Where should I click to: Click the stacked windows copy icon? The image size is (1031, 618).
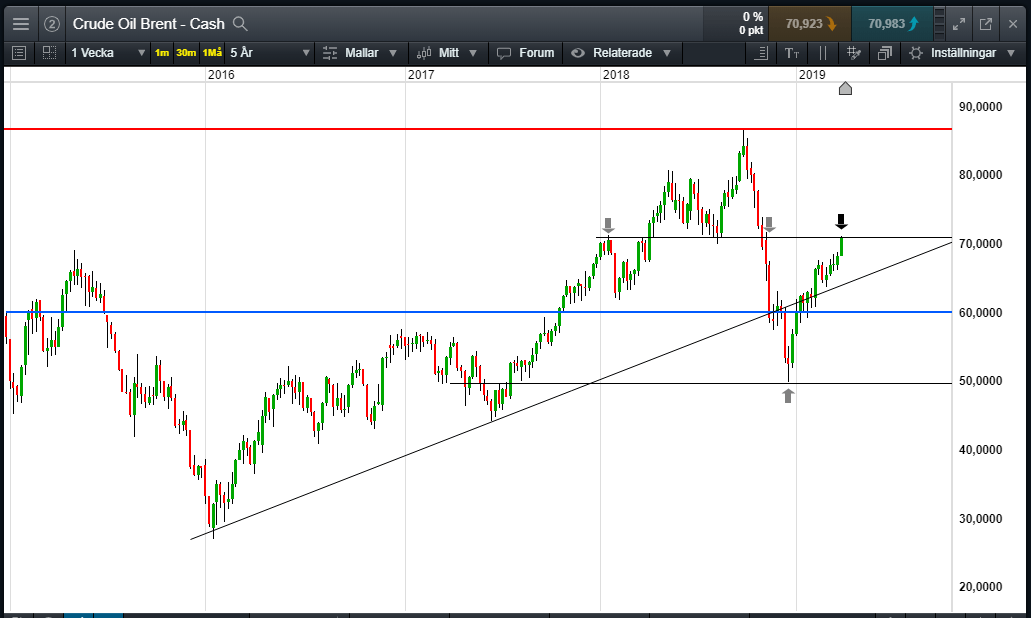pyautogui.click(x=884, y=53)
